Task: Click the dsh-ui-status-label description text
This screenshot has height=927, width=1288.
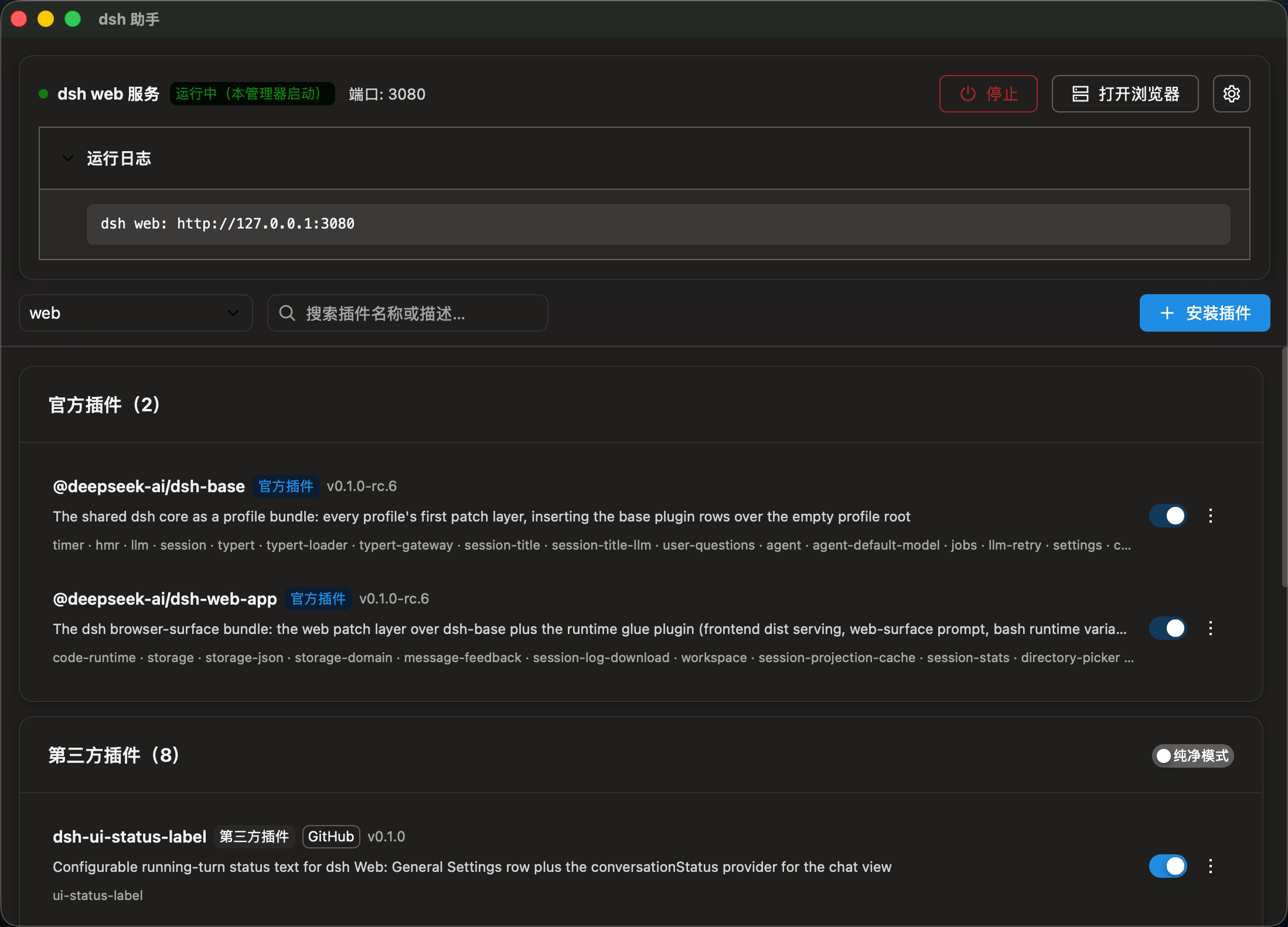Action: coord(472,867)
